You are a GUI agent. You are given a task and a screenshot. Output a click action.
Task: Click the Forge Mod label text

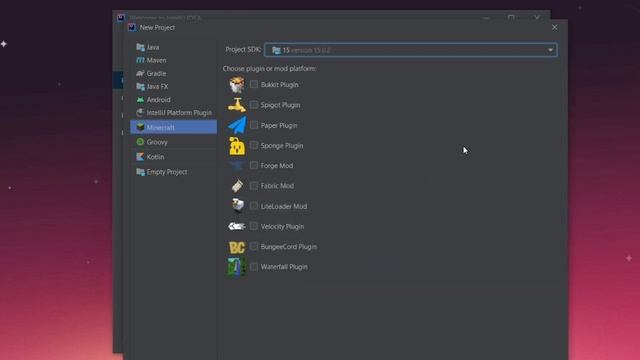coord(277,166)
